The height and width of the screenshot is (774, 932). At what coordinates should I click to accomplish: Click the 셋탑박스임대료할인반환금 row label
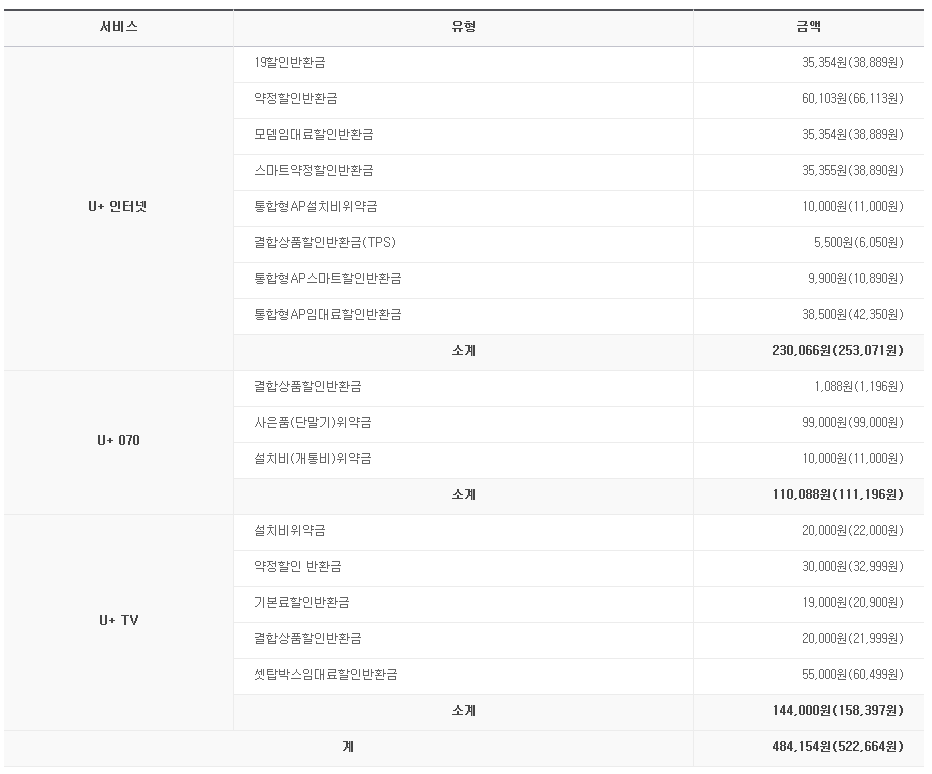[x=325, y=675]
